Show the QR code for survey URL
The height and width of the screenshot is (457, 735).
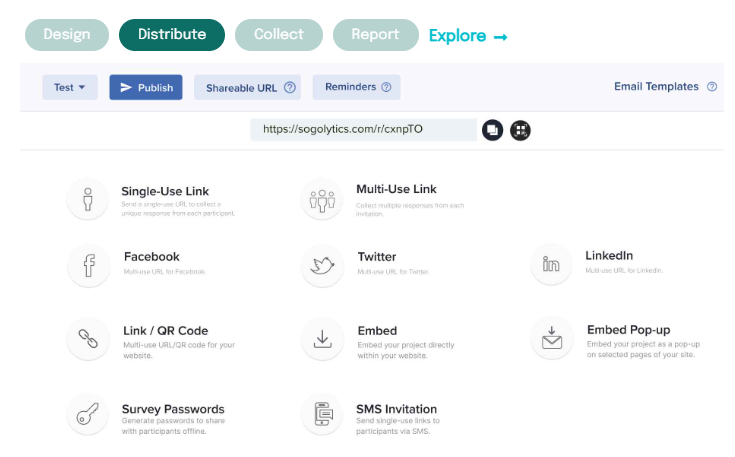click(520, 130)
